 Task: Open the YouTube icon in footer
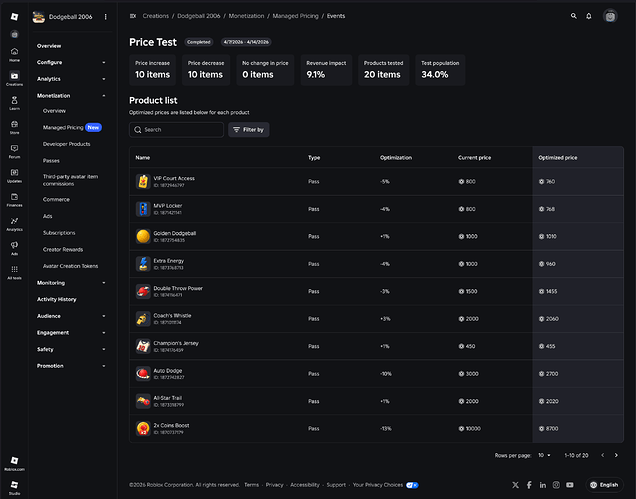(570, 485)
